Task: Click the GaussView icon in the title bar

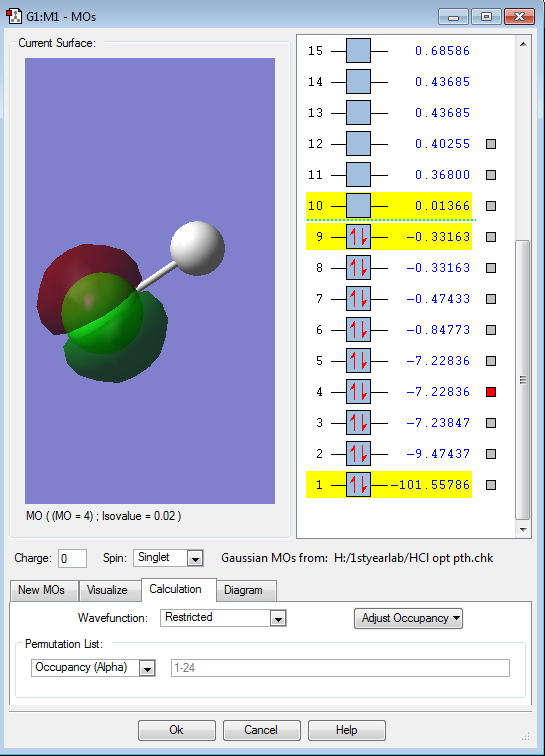Action: point(14,16)
